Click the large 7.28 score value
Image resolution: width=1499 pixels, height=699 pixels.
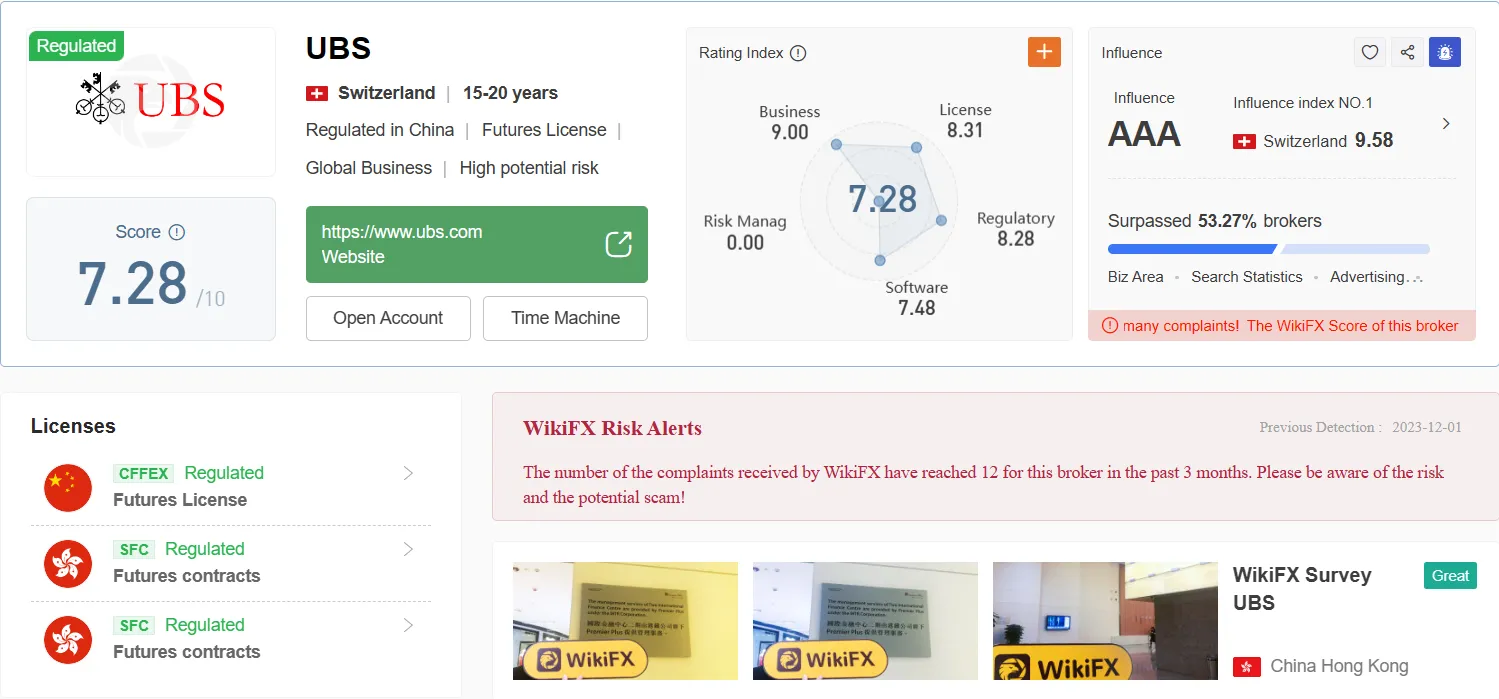tap(132, 283)
